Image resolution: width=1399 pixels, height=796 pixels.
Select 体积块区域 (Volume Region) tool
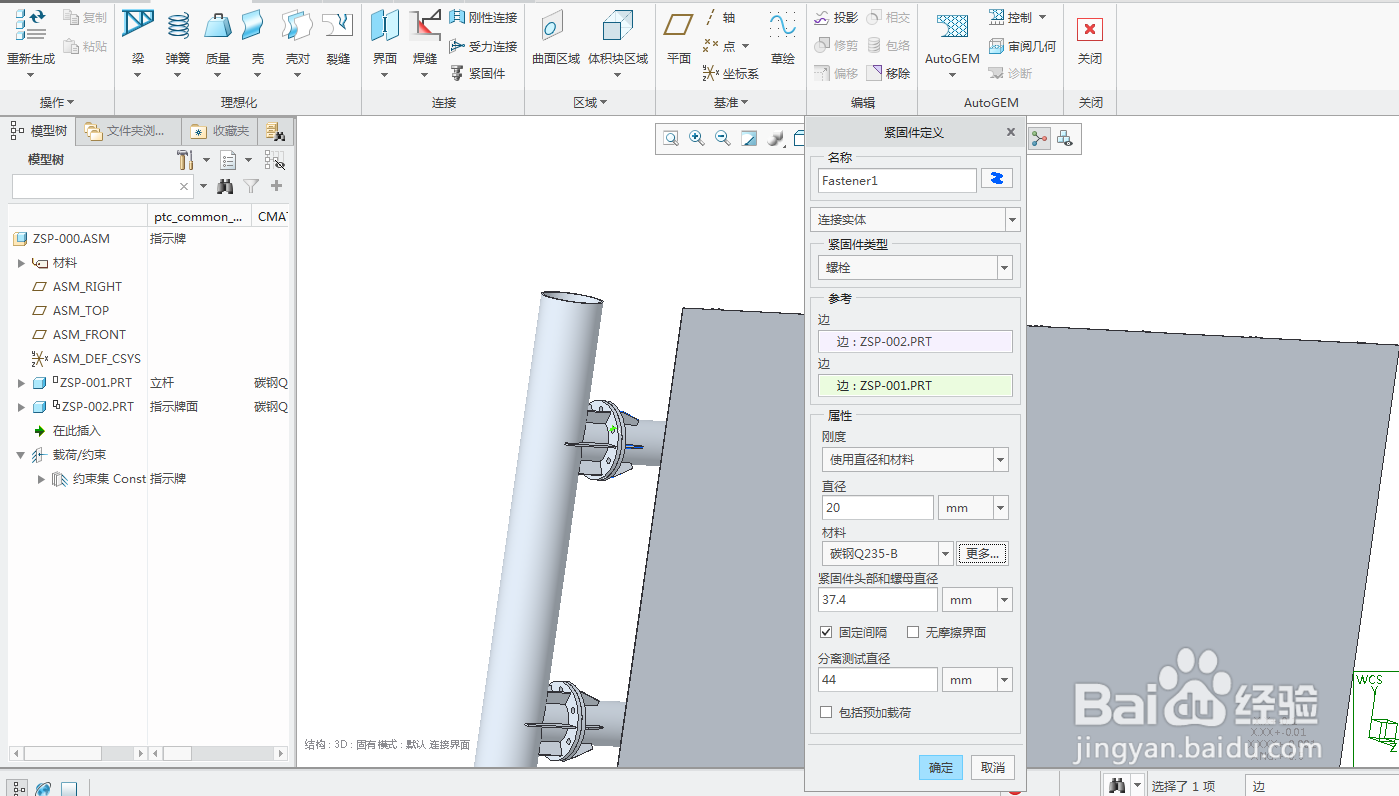[618, 37]
